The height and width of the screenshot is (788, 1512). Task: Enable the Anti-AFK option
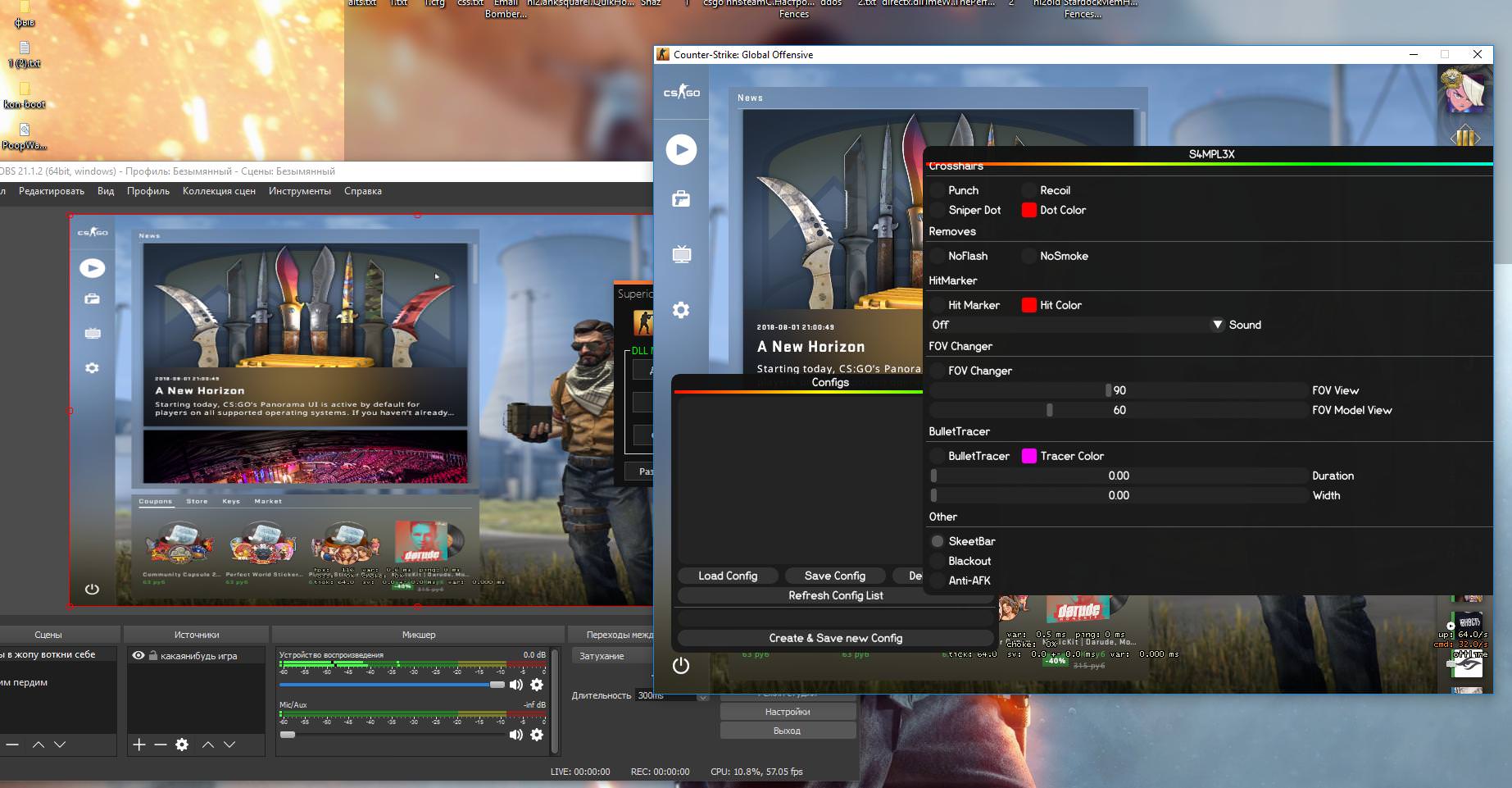[938, 581]
